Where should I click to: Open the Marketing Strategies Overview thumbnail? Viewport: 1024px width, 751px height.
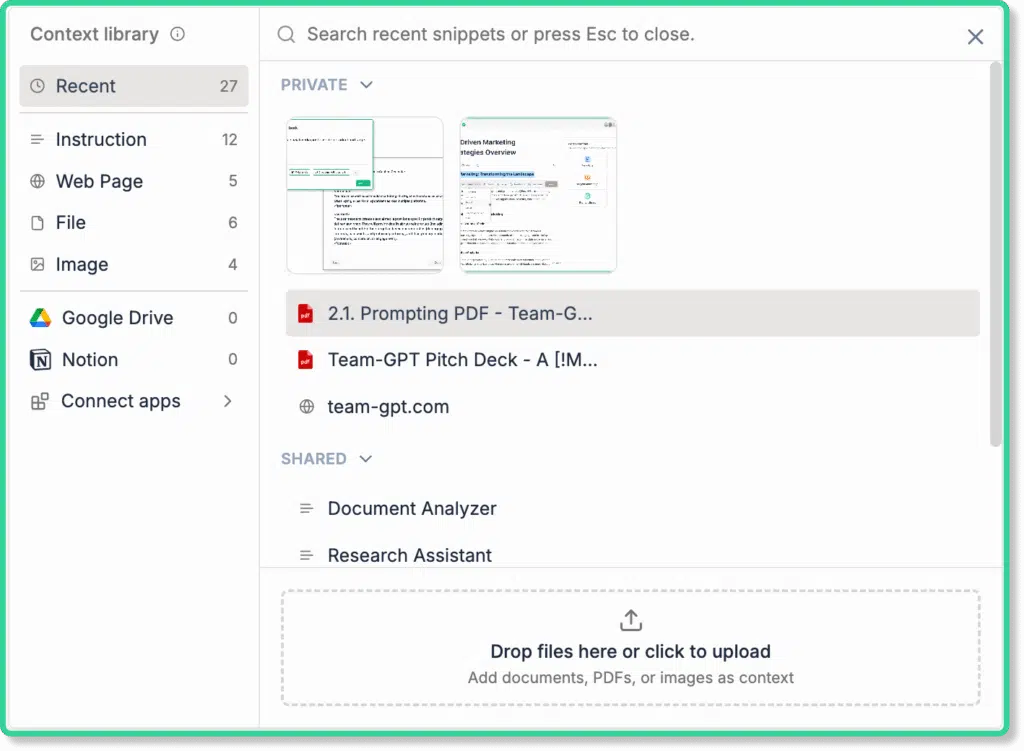click(x=538, y=195)
